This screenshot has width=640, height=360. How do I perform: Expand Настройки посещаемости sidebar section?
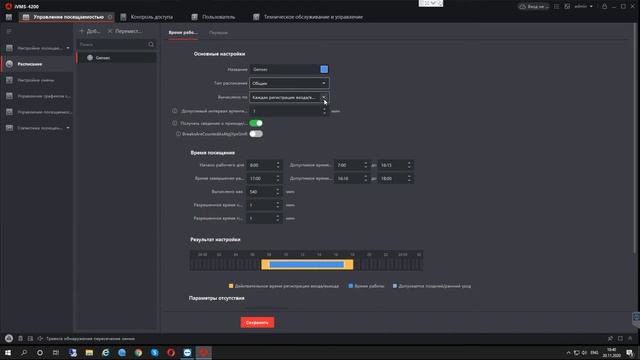click(38, 48)
